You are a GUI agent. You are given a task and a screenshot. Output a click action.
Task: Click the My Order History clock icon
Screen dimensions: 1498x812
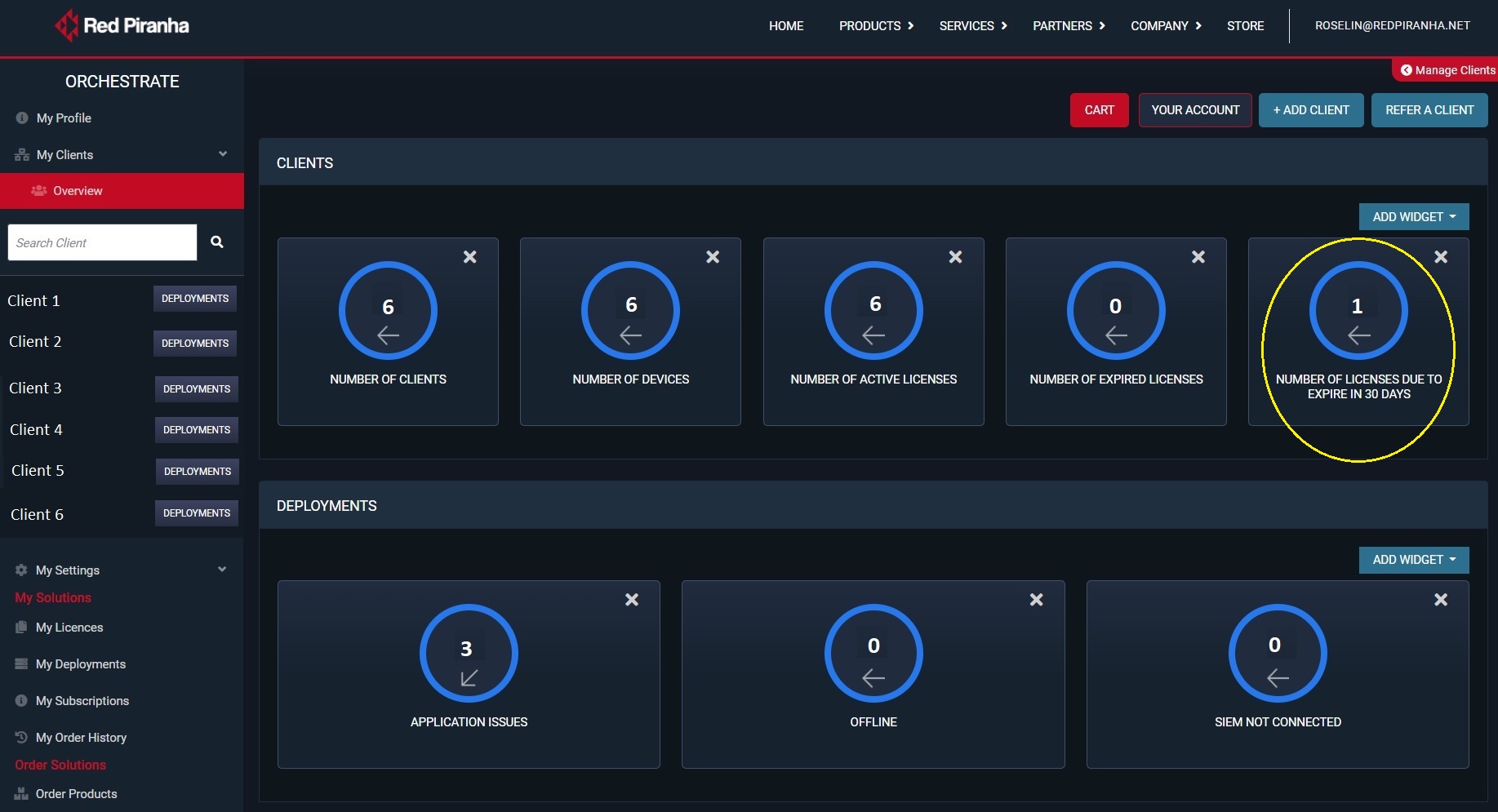pos(21,738)
